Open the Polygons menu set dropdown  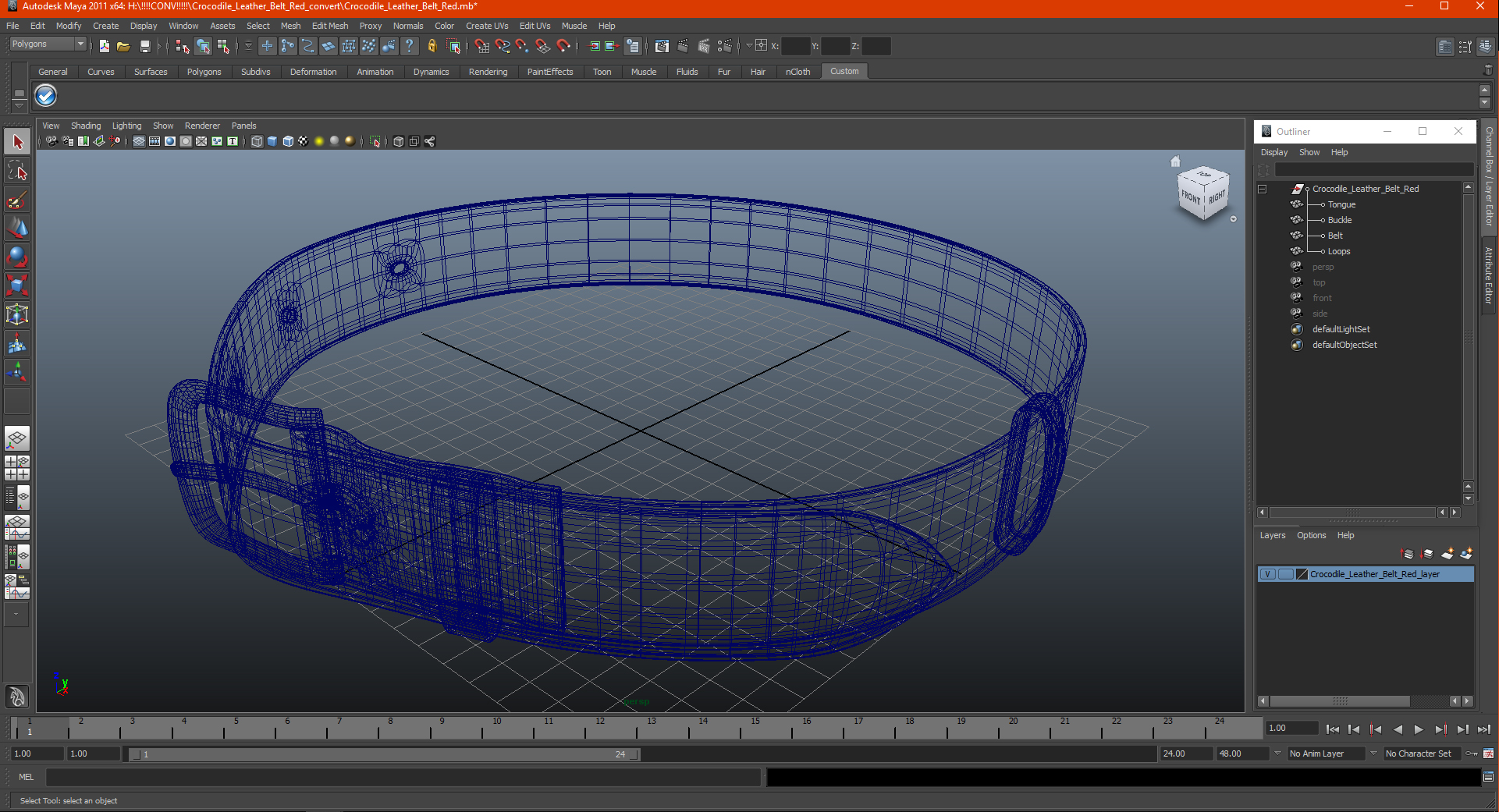(x=47, y=44)
